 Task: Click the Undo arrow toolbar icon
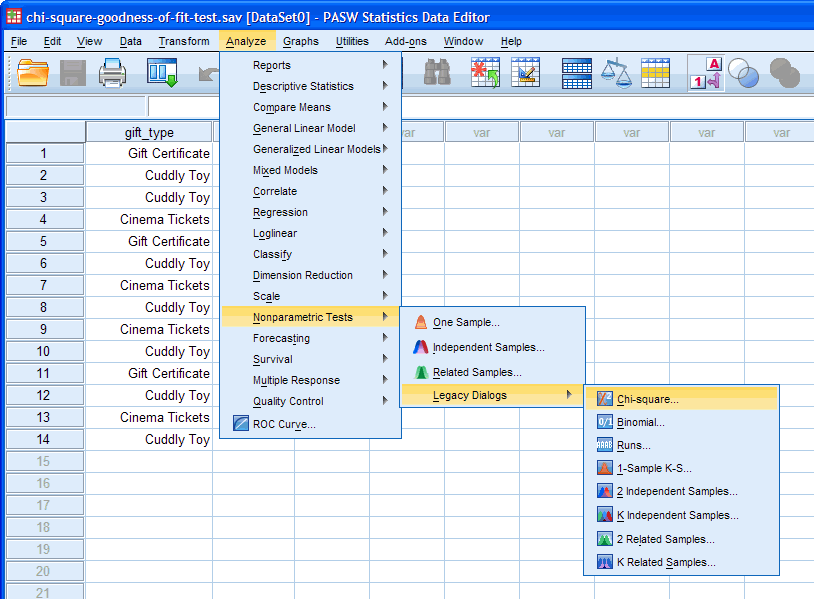tap(209, 74)
